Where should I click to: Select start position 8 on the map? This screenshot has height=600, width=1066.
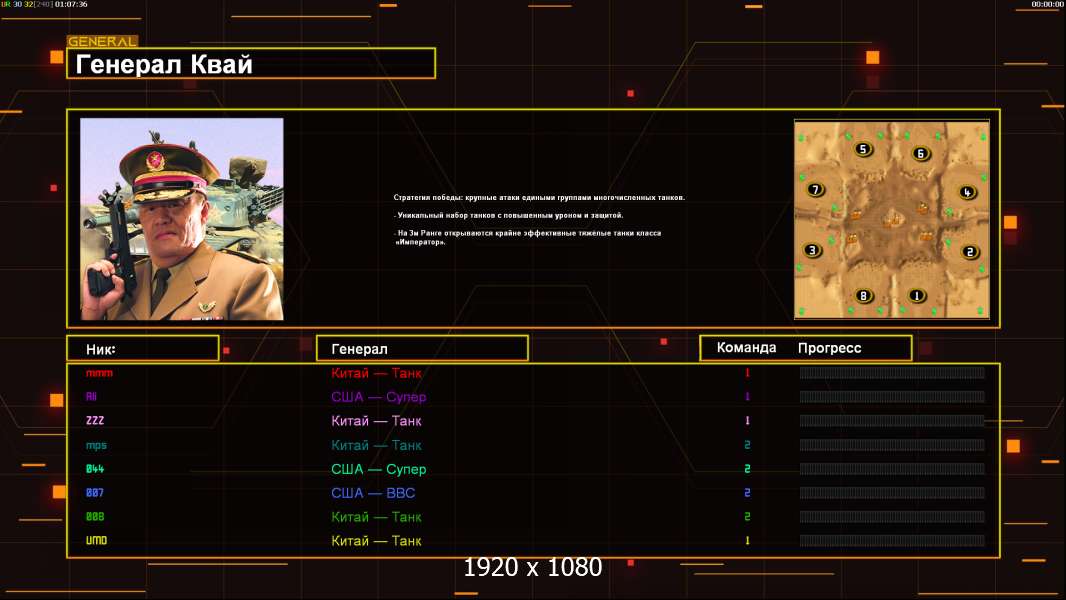pyautogui.click(x=863, y=296)
